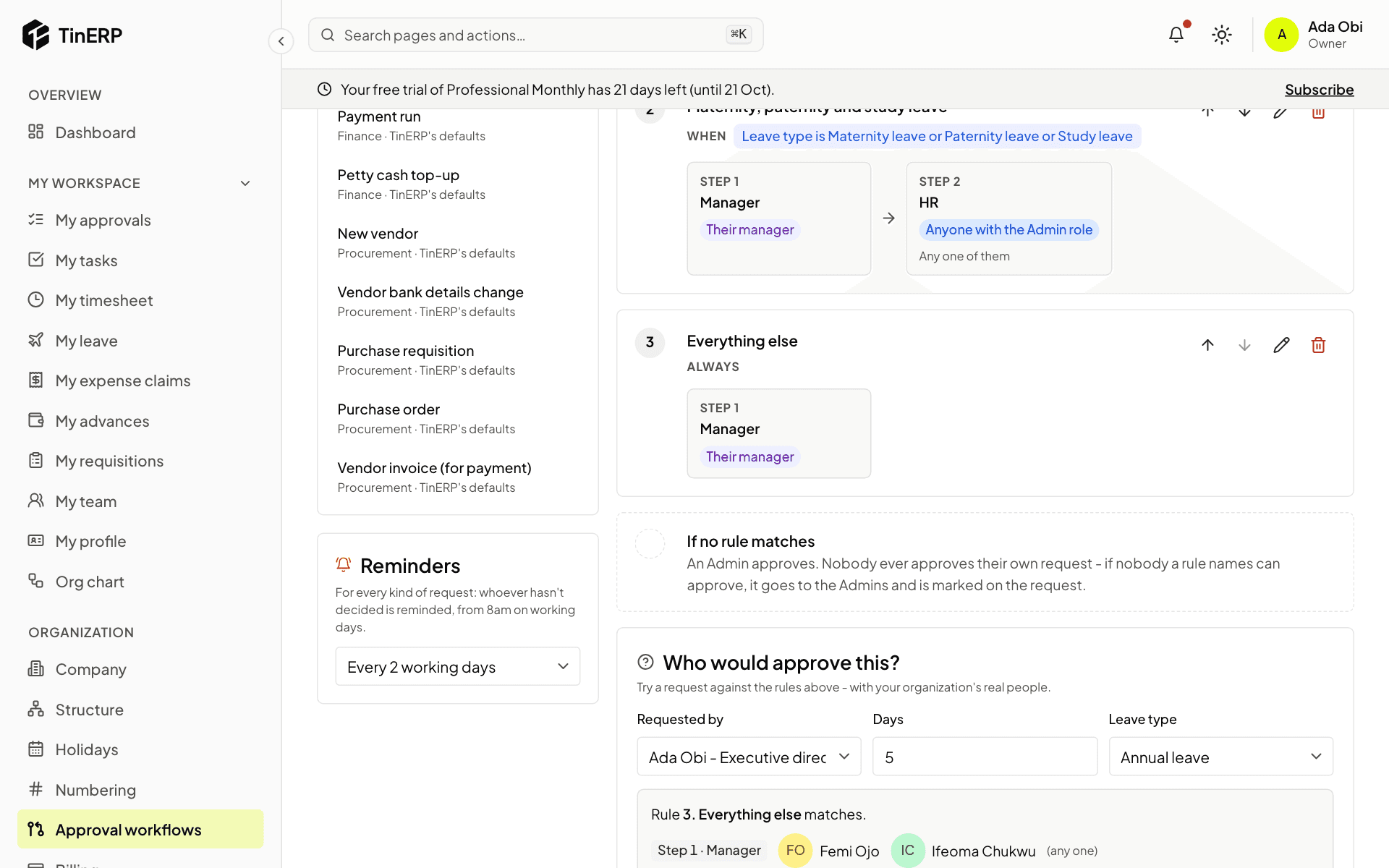Image resolution: width=1389 pixels, height=868 pixels.
Task: Click the Who would approve this help icon
Action: (645, 662)
